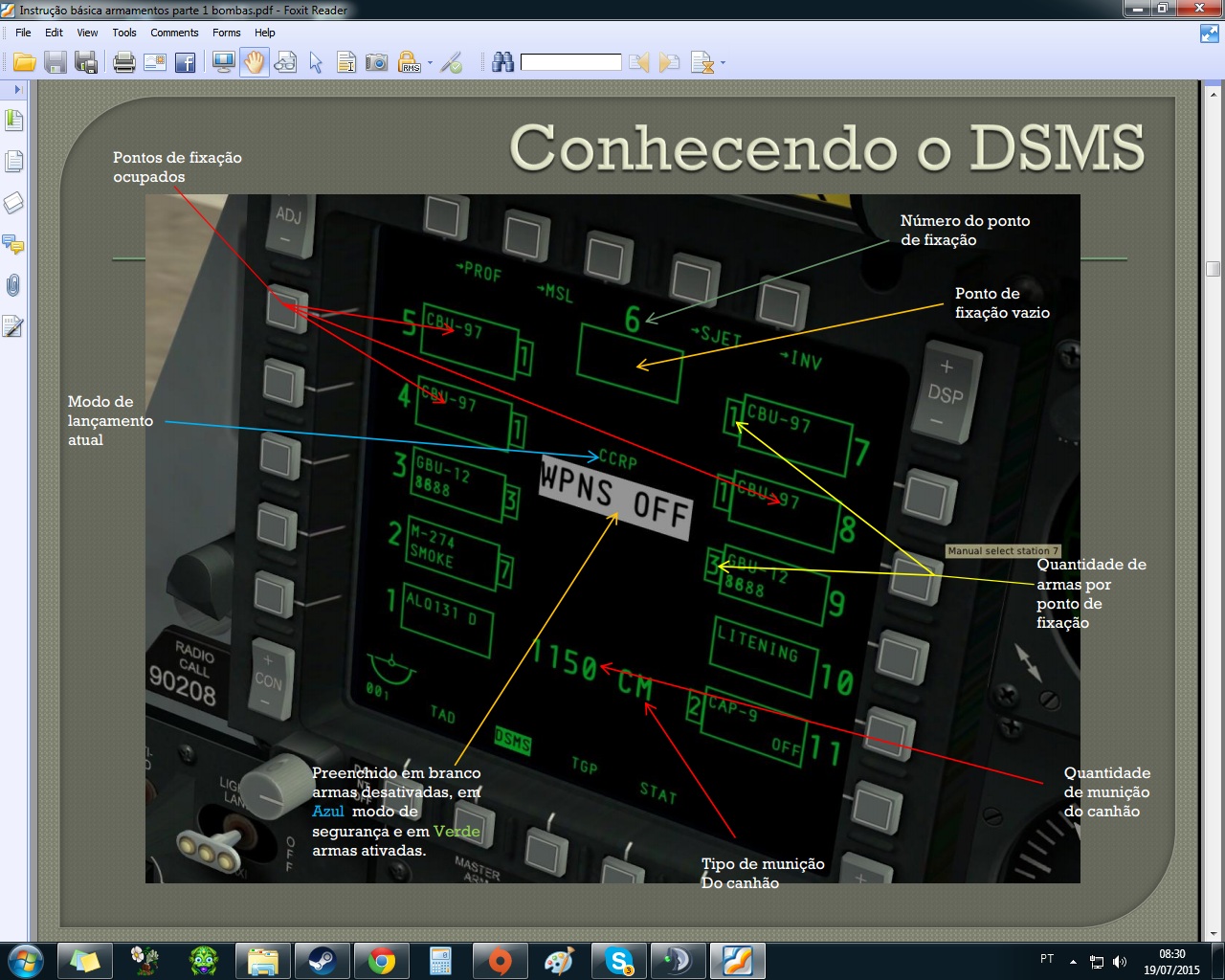Click the Open file folder icon
Image resolution: width=1225 pixels, height=980 pixels.
(x=25, y=63)
